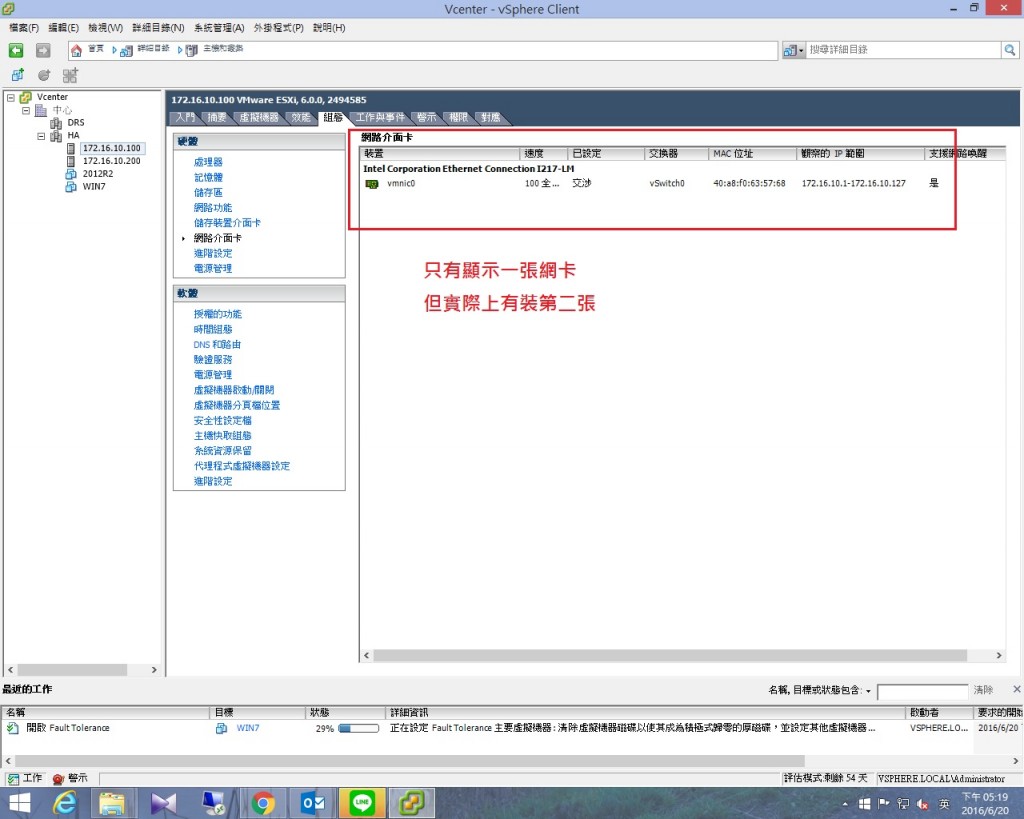Open the 檢視(W) menu
The width and height of the screenshot is (1024, 819).
click(105, 27)
